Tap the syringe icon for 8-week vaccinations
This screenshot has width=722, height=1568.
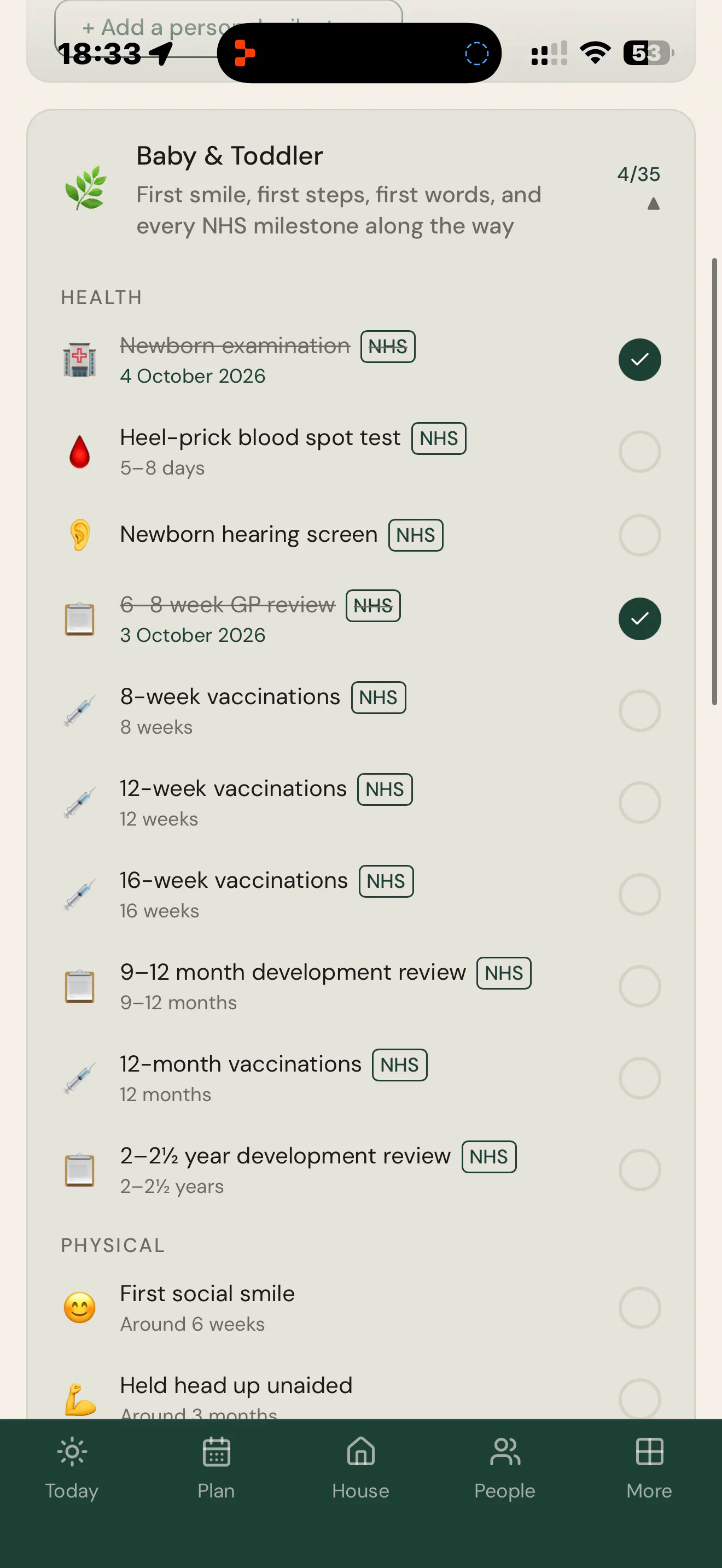point(80,710)
